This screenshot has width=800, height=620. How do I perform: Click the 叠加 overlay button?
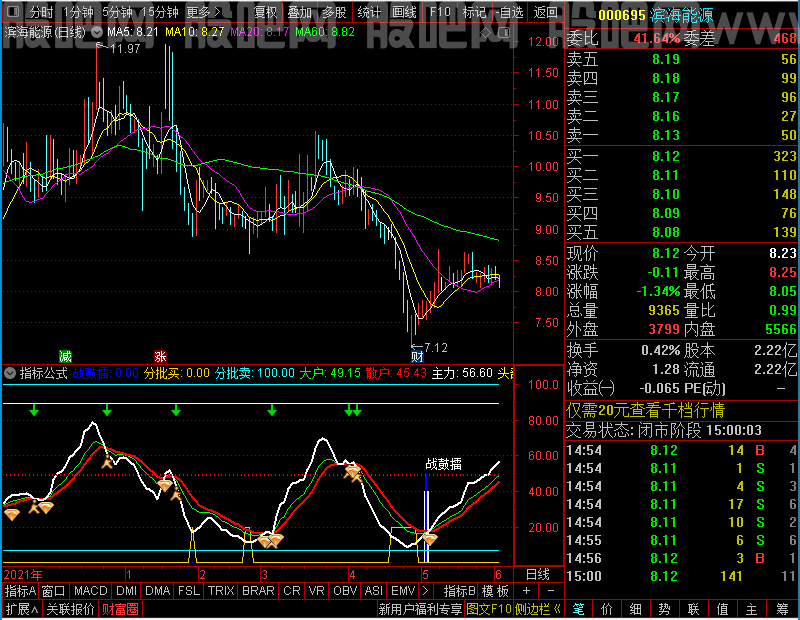click(299, 12)
